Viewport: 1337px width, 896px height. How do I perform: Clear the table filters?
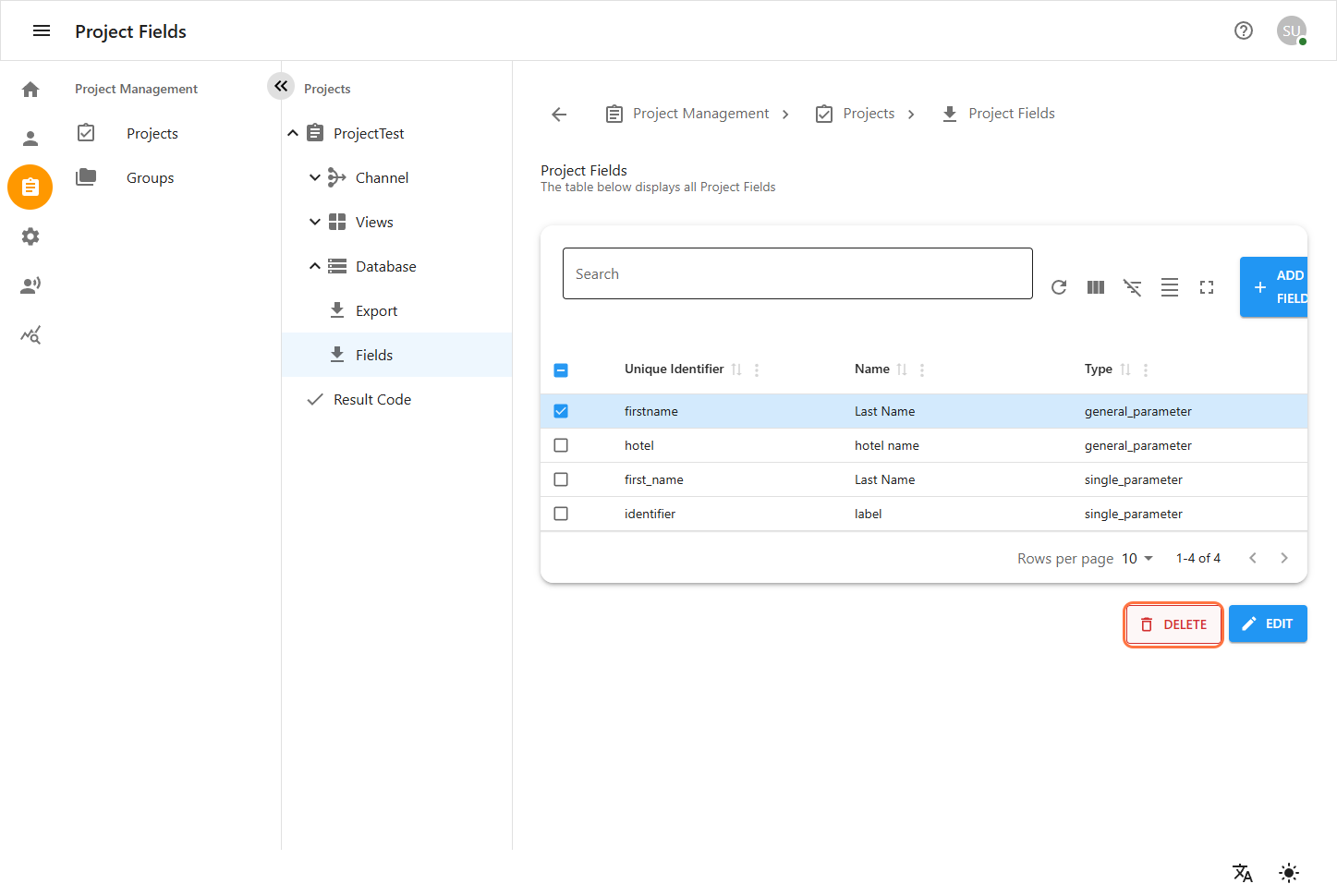tap(1133, 287)
